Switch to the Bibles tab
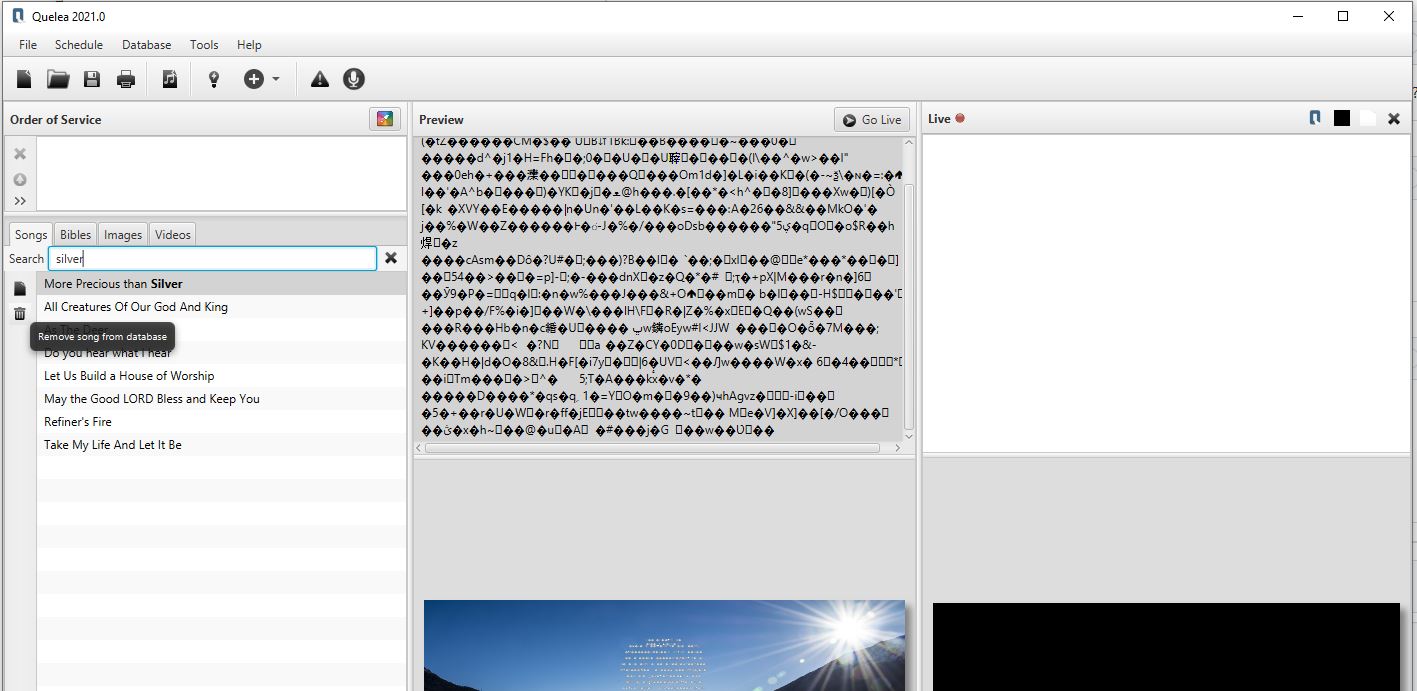 (x=75, y=233)
